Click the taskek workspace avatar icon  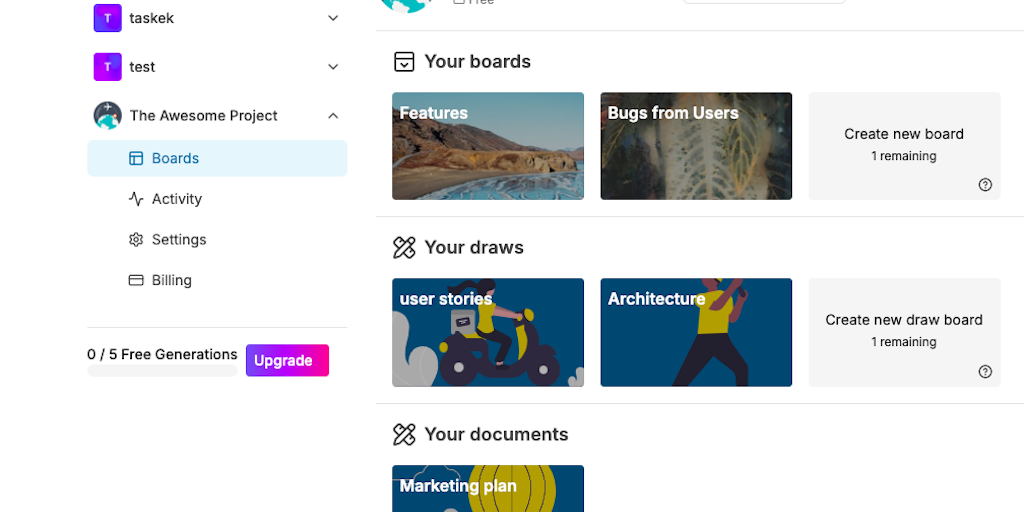(x=107, y=18)
